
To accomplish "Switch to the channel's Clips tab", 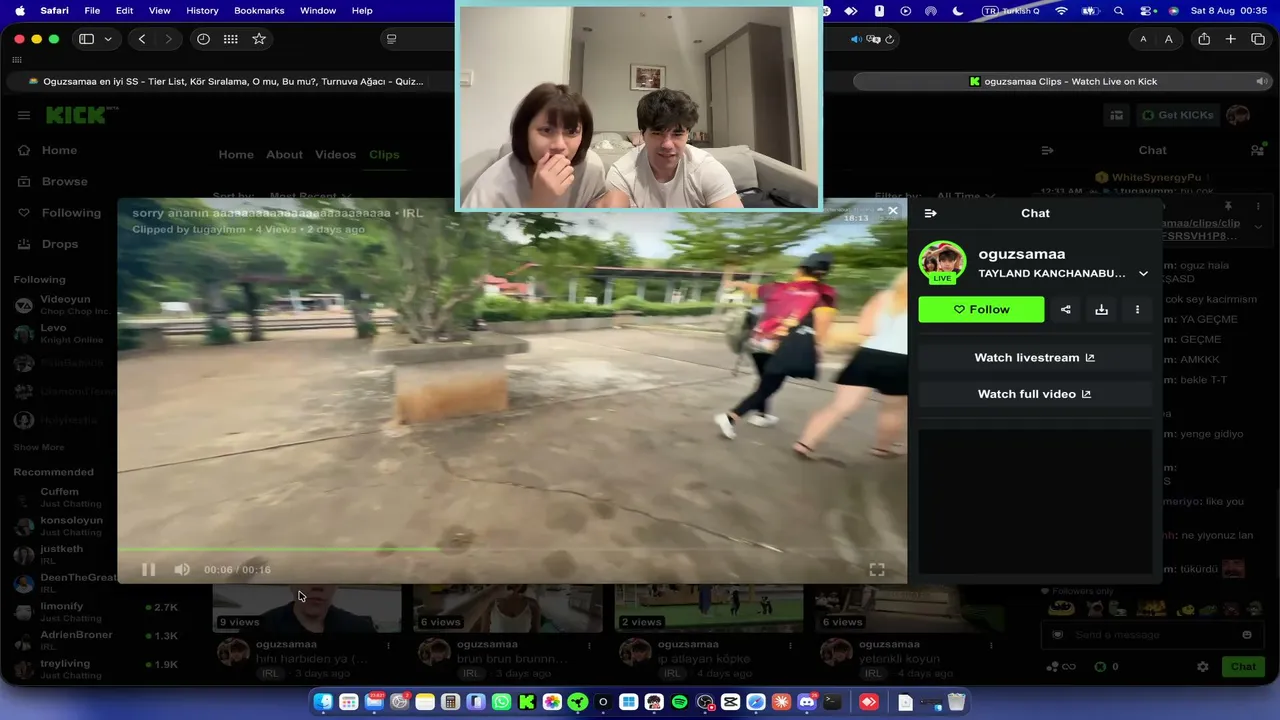I will [x=384, y=154].
